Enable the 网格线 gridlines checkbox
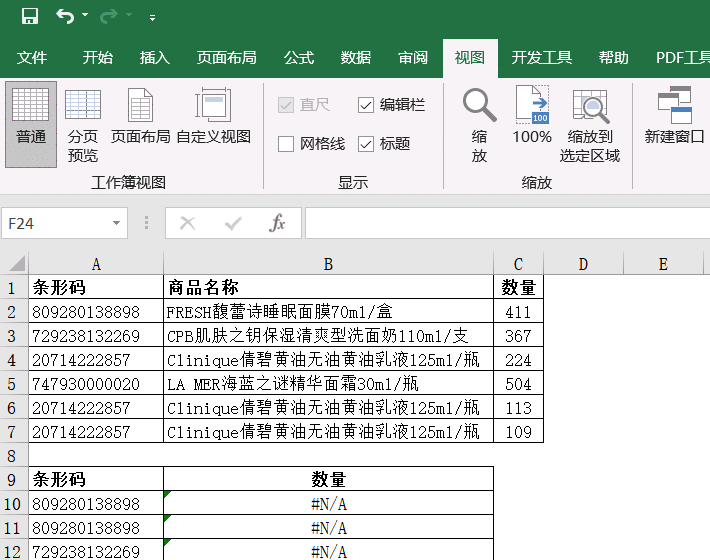Viewport: 710px width, 560px height. pos(286,144)
